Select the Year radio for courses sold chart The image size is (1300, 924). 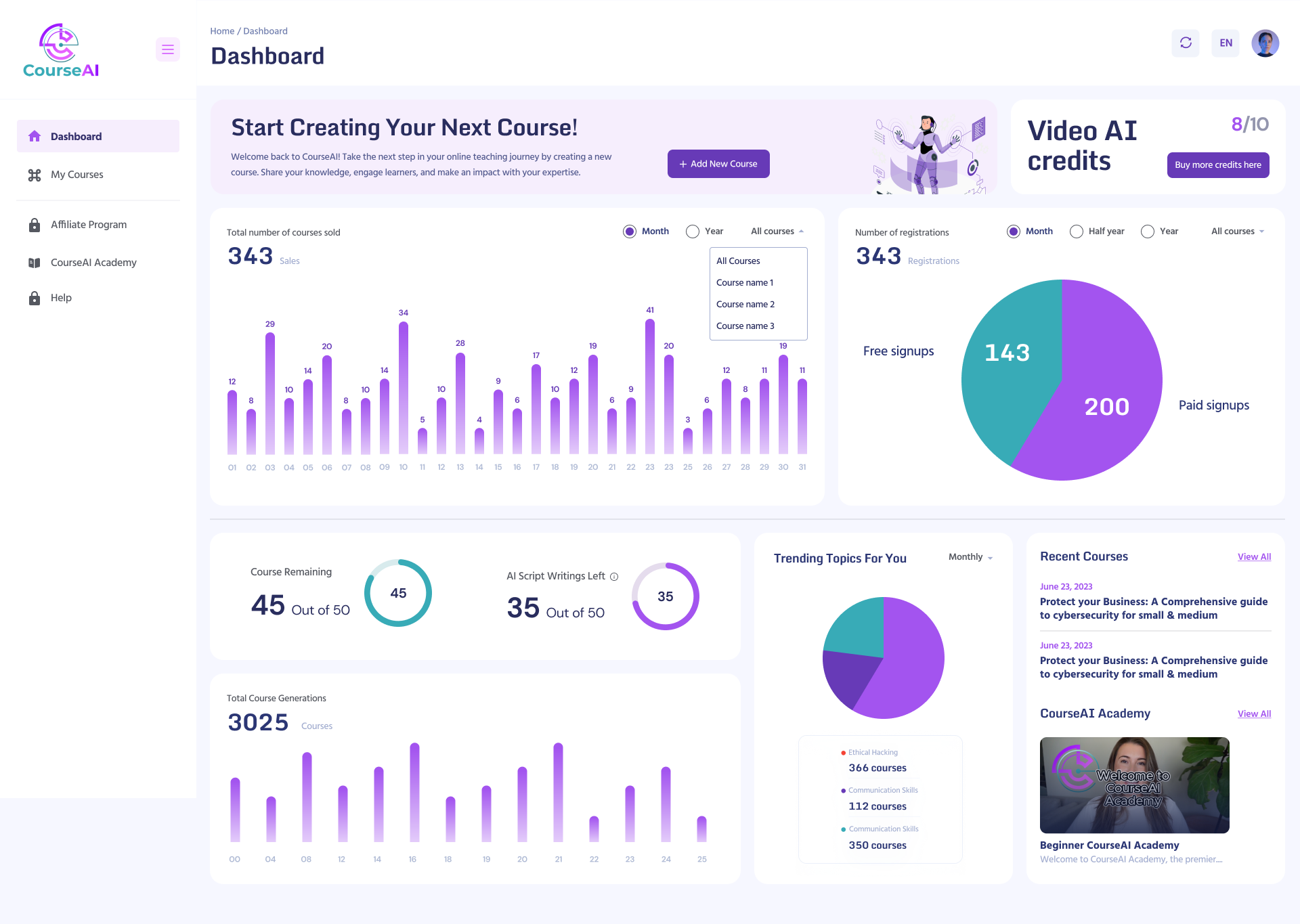(x=693, y=231)
